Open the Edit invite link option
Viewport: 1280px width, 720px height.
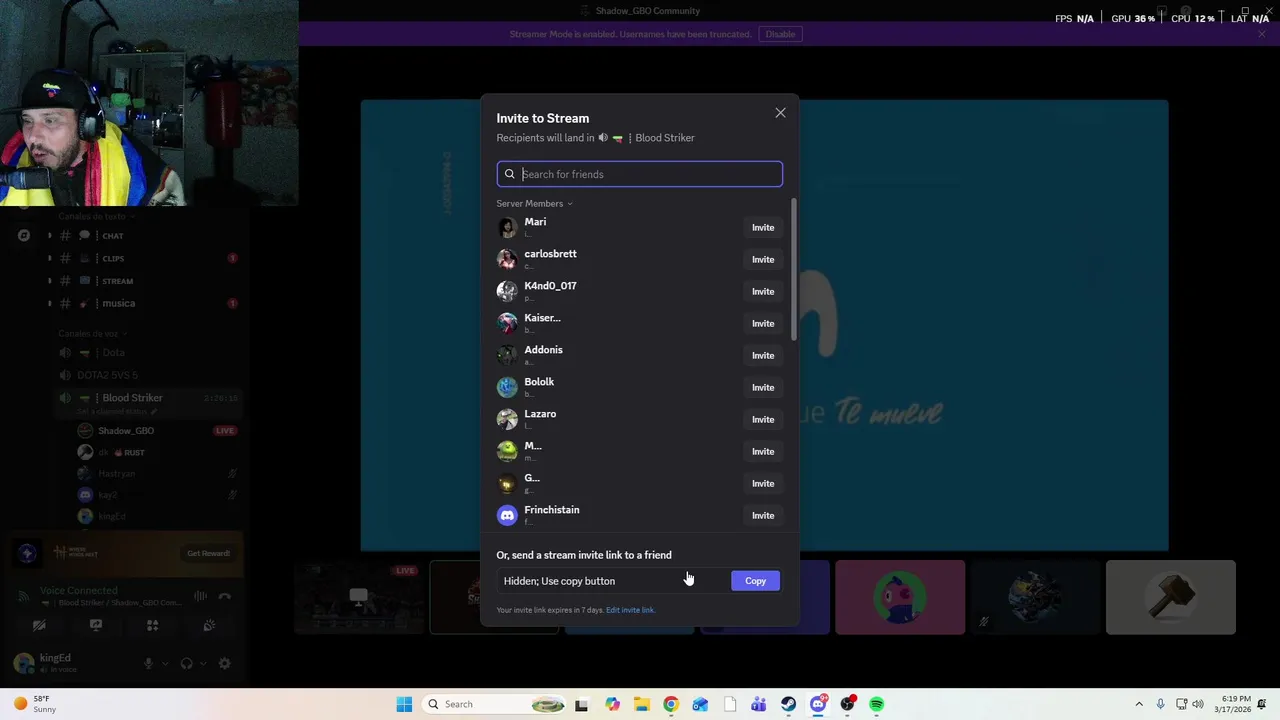(x=630, y=610)
